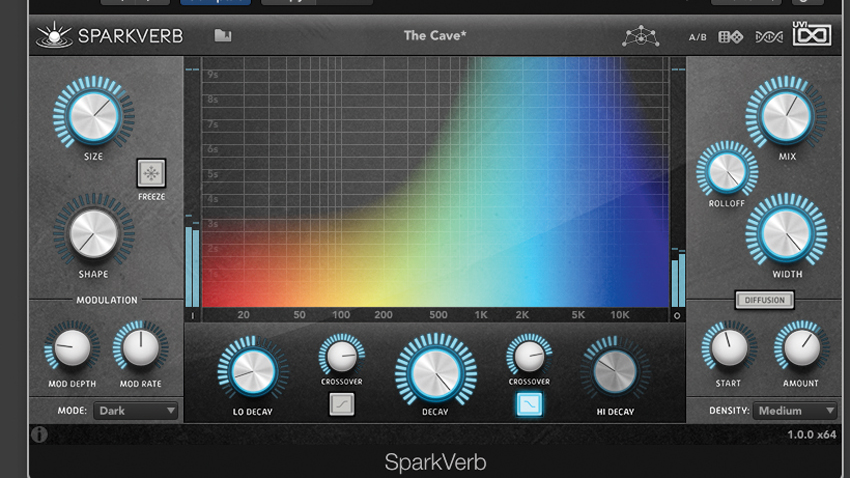Click the output level meter
The image size is (850, 478).
click(678, 187)
